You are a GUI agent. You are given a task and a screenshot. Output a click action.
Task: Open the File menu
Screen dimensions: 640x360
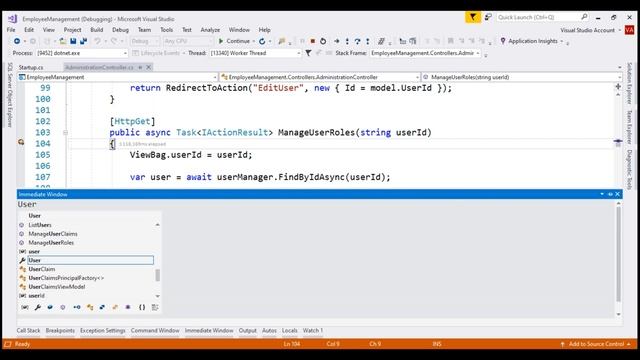tap(11, 30)
